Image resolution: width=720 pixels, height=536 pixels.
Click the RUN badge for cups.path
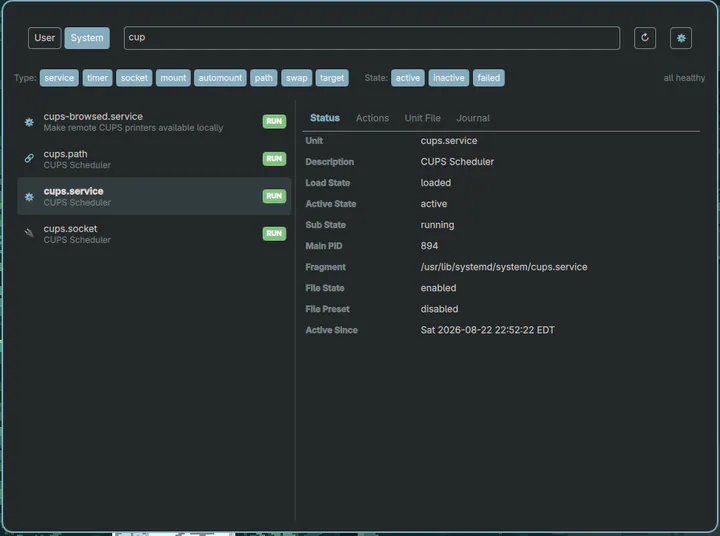pos(274,158)
